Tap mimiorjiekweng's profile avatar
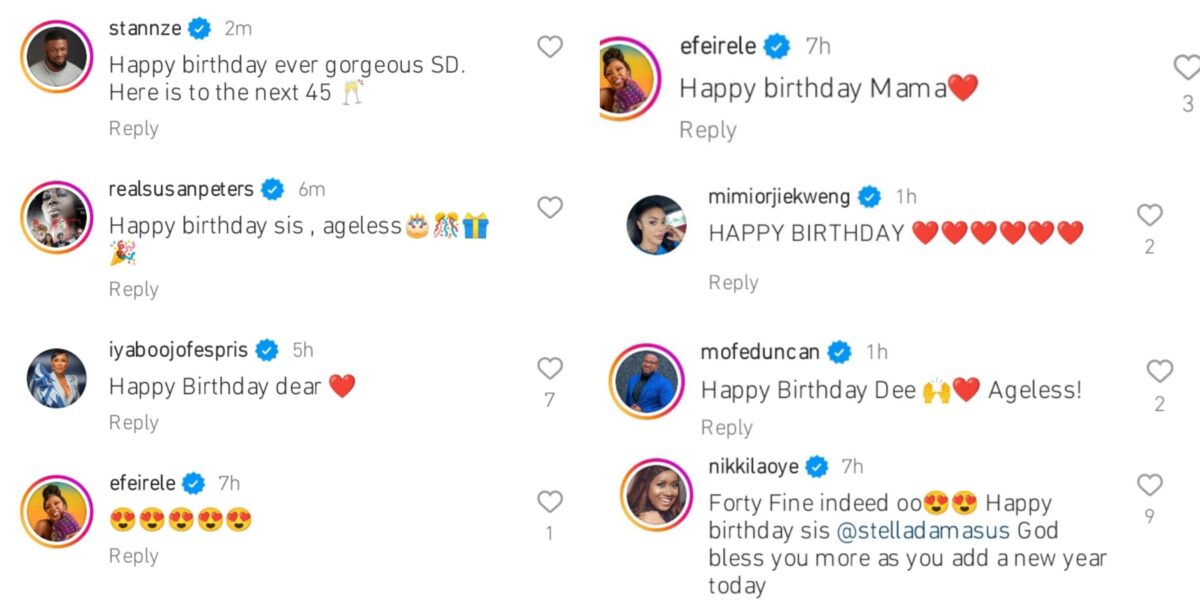The width and height of the screenshot is (1200, 600). point(655,224)
